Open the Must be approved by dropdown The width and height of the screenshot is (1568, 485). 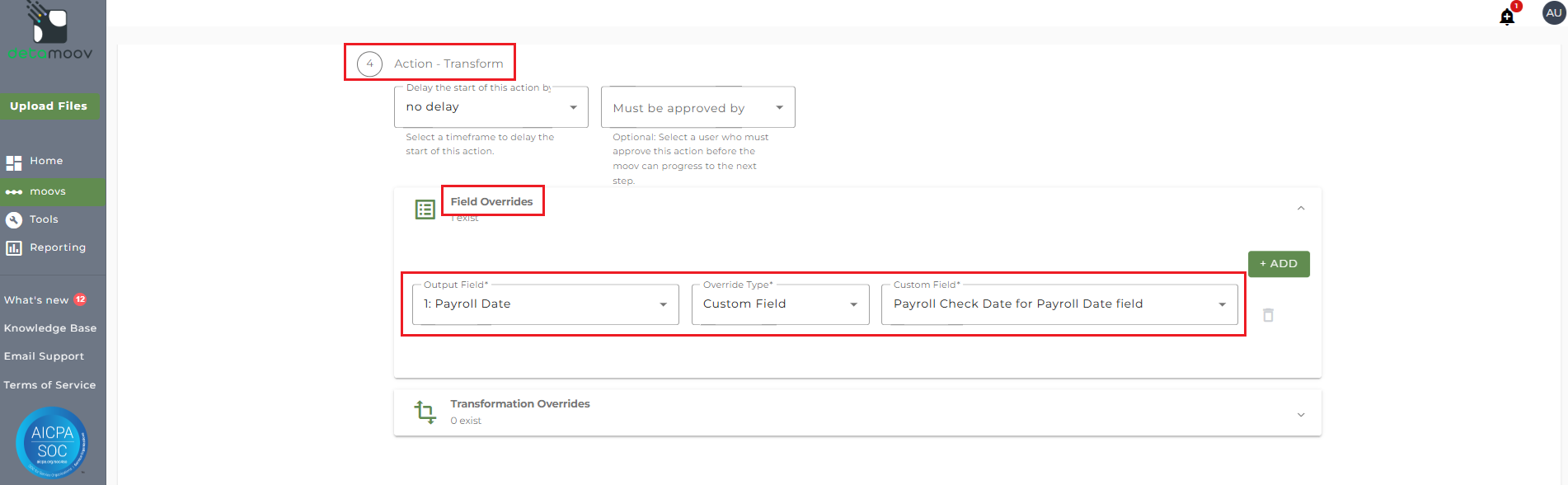point(697,108)
